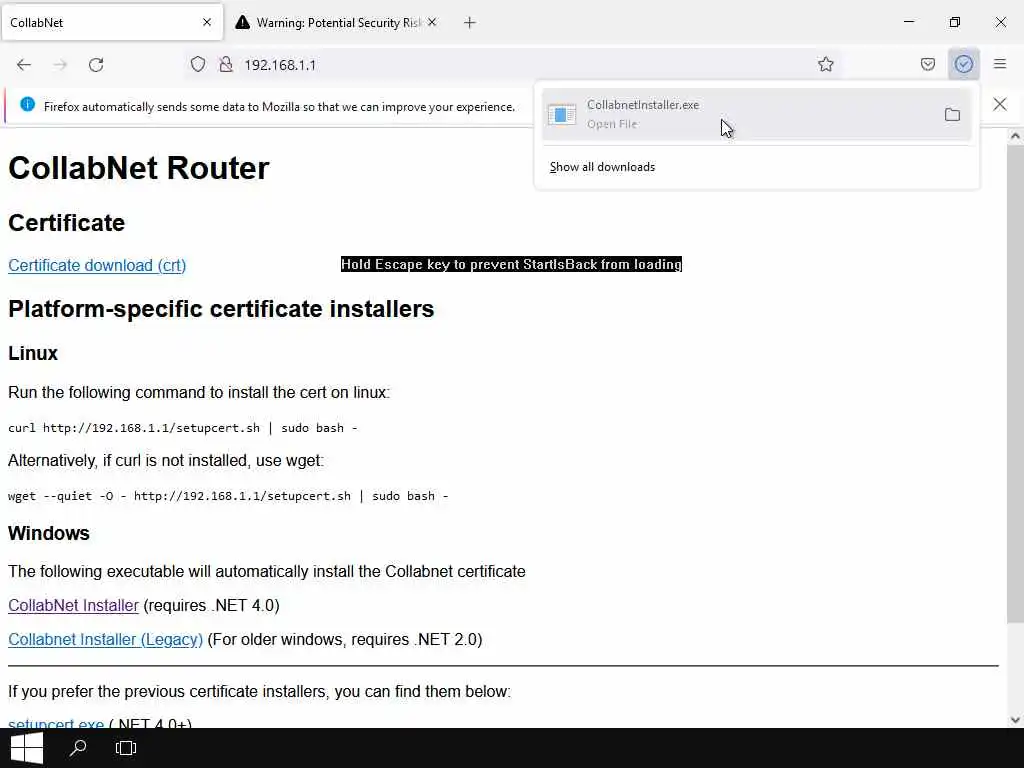This screenshot has width=1024, height=768.
Task: Reload the page with the refresh icon
Action: pyautogui.click(x=96, y=65)
